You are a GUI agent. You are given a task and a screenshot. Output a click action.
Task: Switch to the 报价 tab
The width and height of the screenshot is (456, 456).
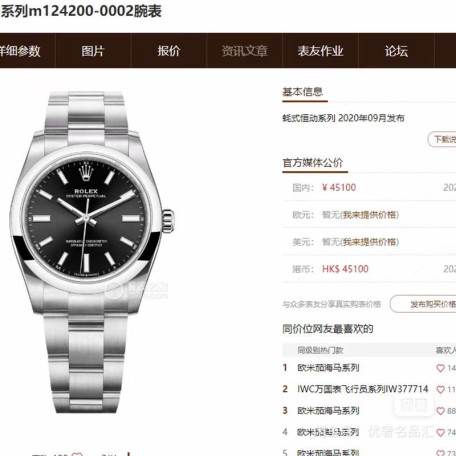click(169, 51)
